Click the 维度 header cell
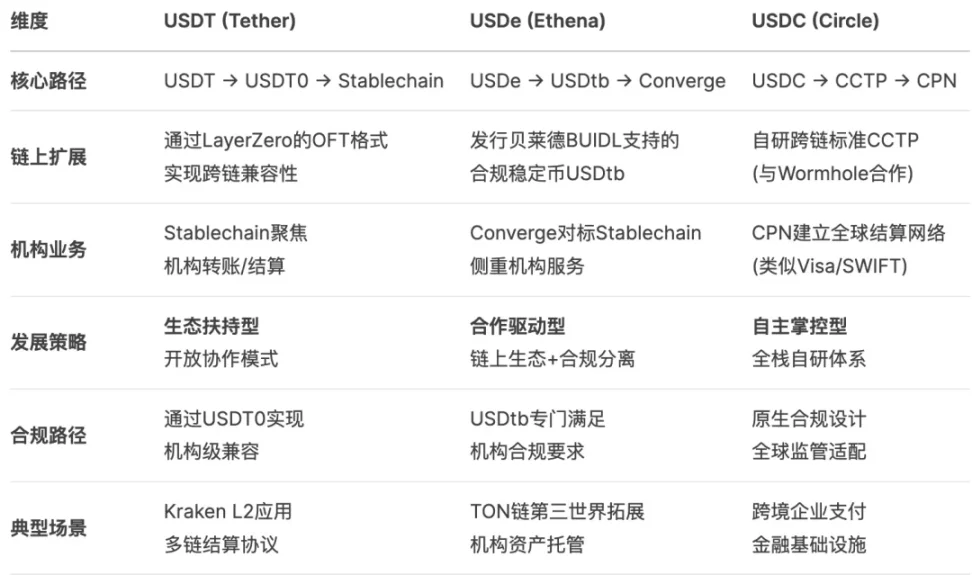The height and width of the screenshot is (575, 972). [29, 22]
